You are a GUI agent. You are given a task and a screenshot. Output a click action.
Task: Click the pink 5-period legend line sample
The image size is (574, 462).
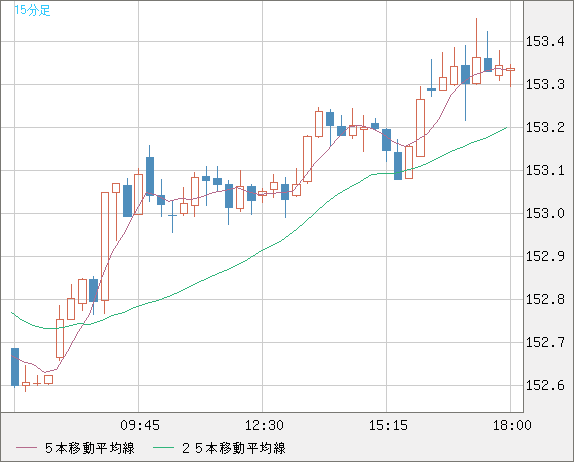[26, 448]
